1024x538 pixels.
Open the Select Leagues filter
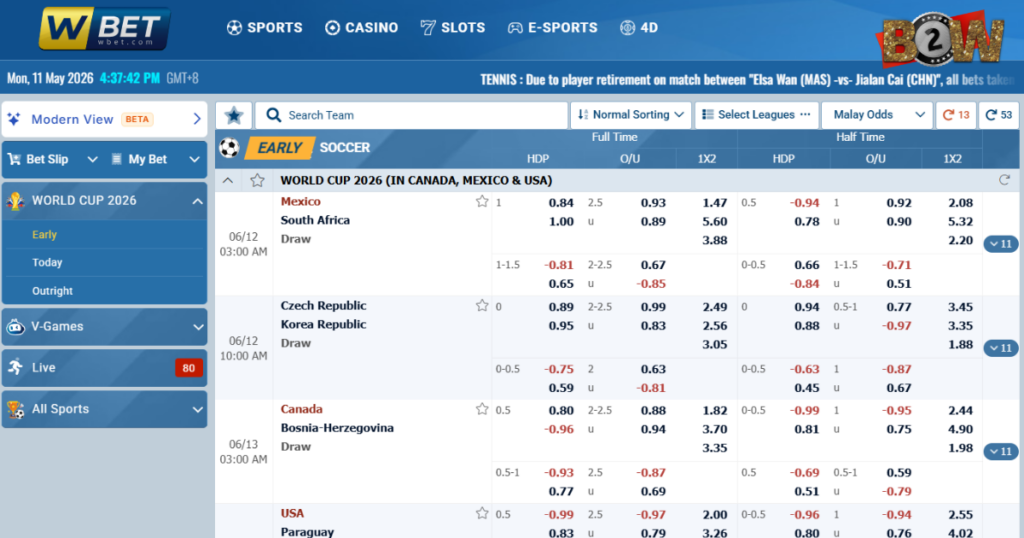pyautogui.click(x=757, y=116)
